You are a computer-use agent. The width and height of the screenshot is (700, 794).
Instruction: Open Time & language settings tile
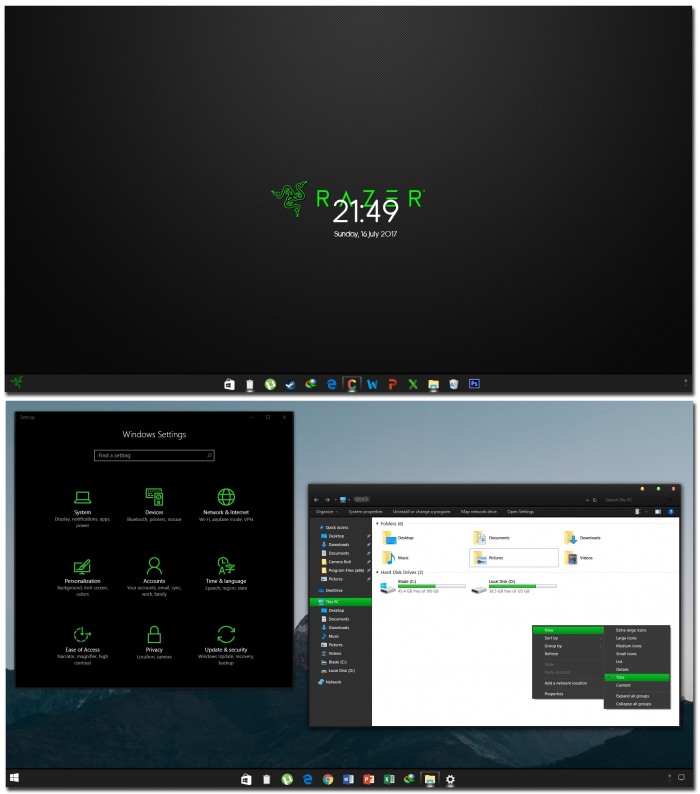pyautogui.click(x=226, y=573)
